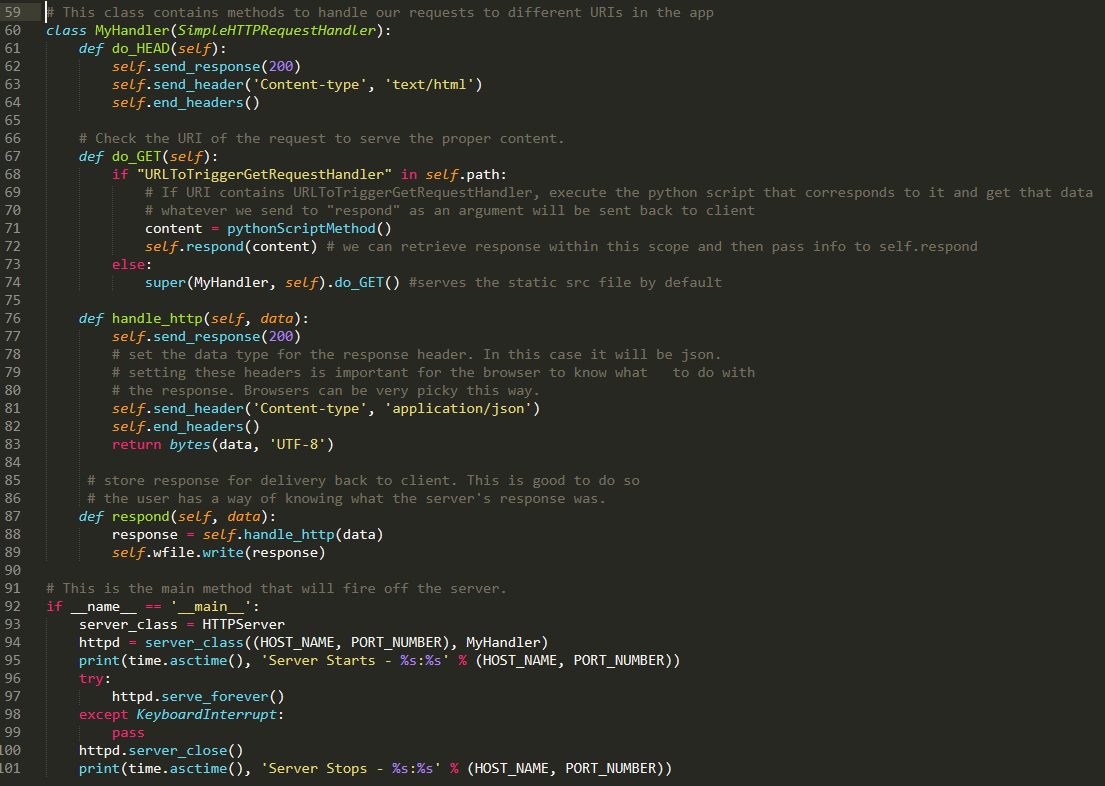Click the try keyword on line 96
This screenshot has height=786, width=1105.
[x=91, y=679]
